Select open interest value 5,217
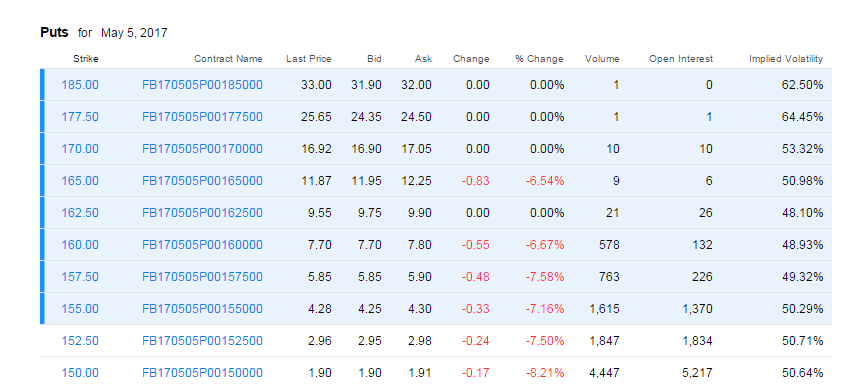 (x=697, y=373)
